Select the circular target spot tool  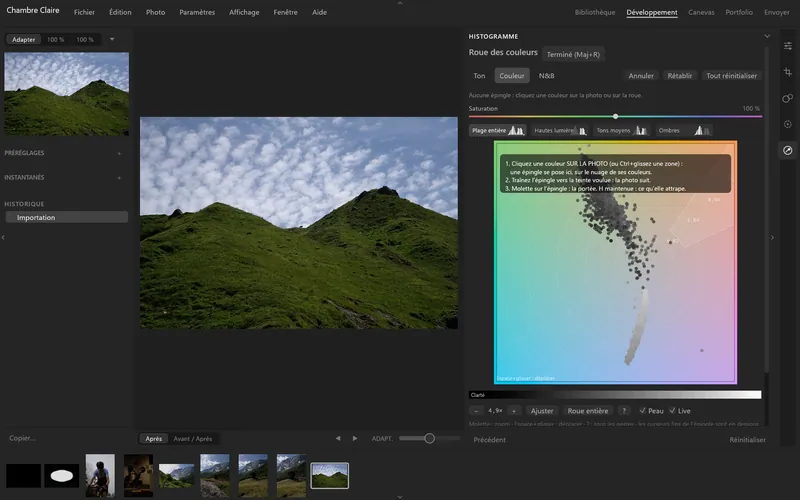point(788,124)
